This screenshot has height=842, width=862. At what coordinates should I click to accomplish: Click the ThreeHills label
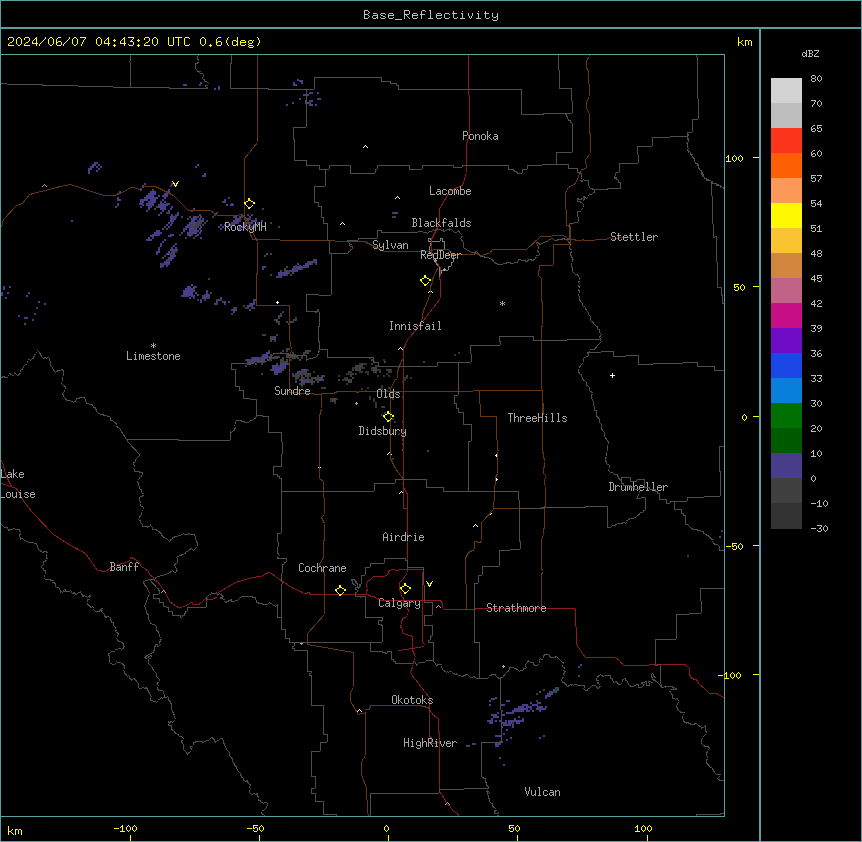tap(537, 418)
